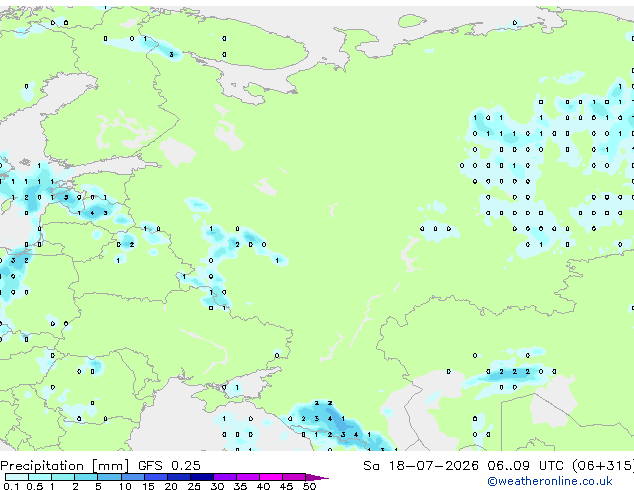Select the legend label '40'
This screenshot has width=634, height=490.
click(263, 486)
